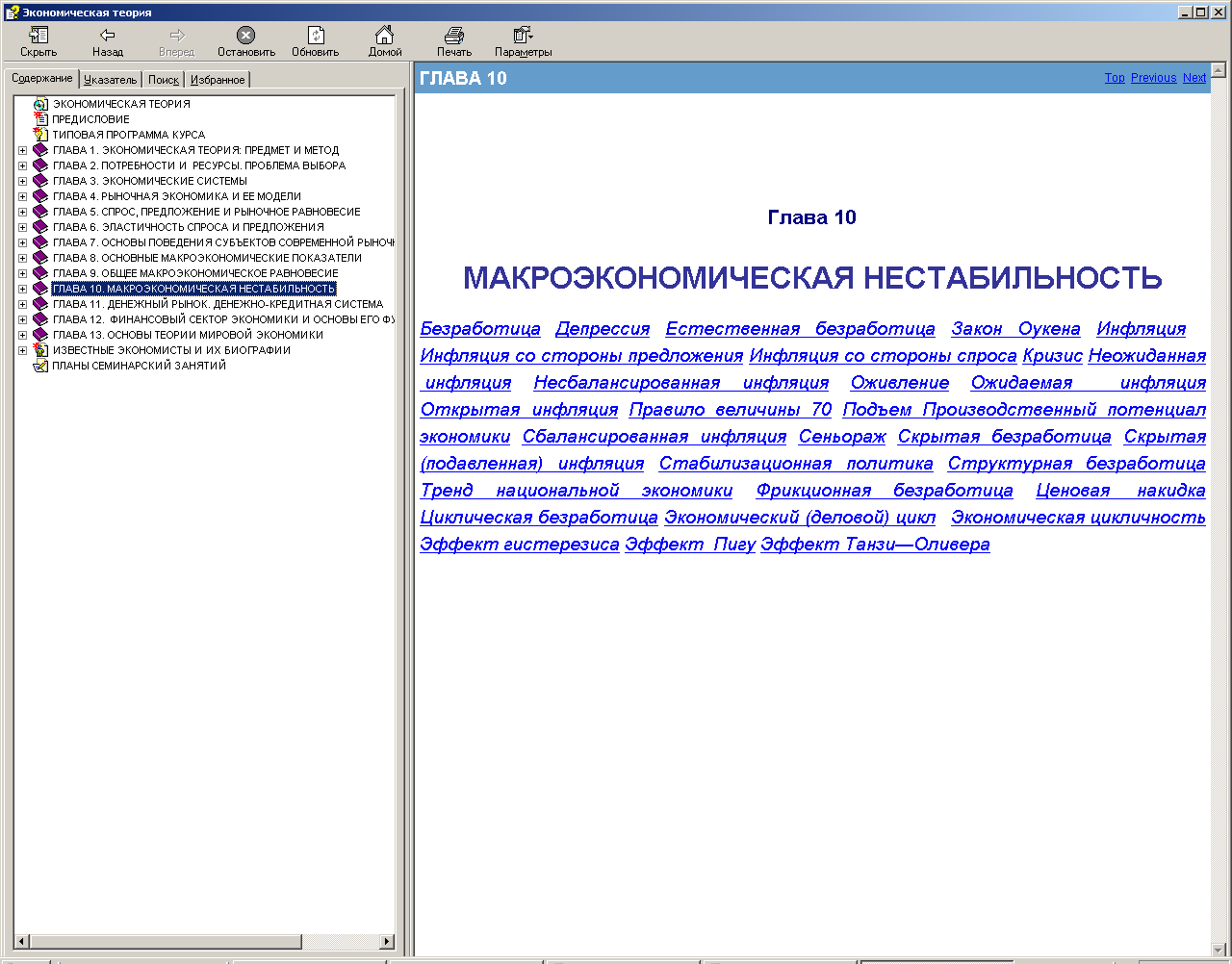Click the ТИПОВАЯ ПРОГРАММА КУРСА icon
This screenshot has height=964, width=1232.
(x=40, y=135)
